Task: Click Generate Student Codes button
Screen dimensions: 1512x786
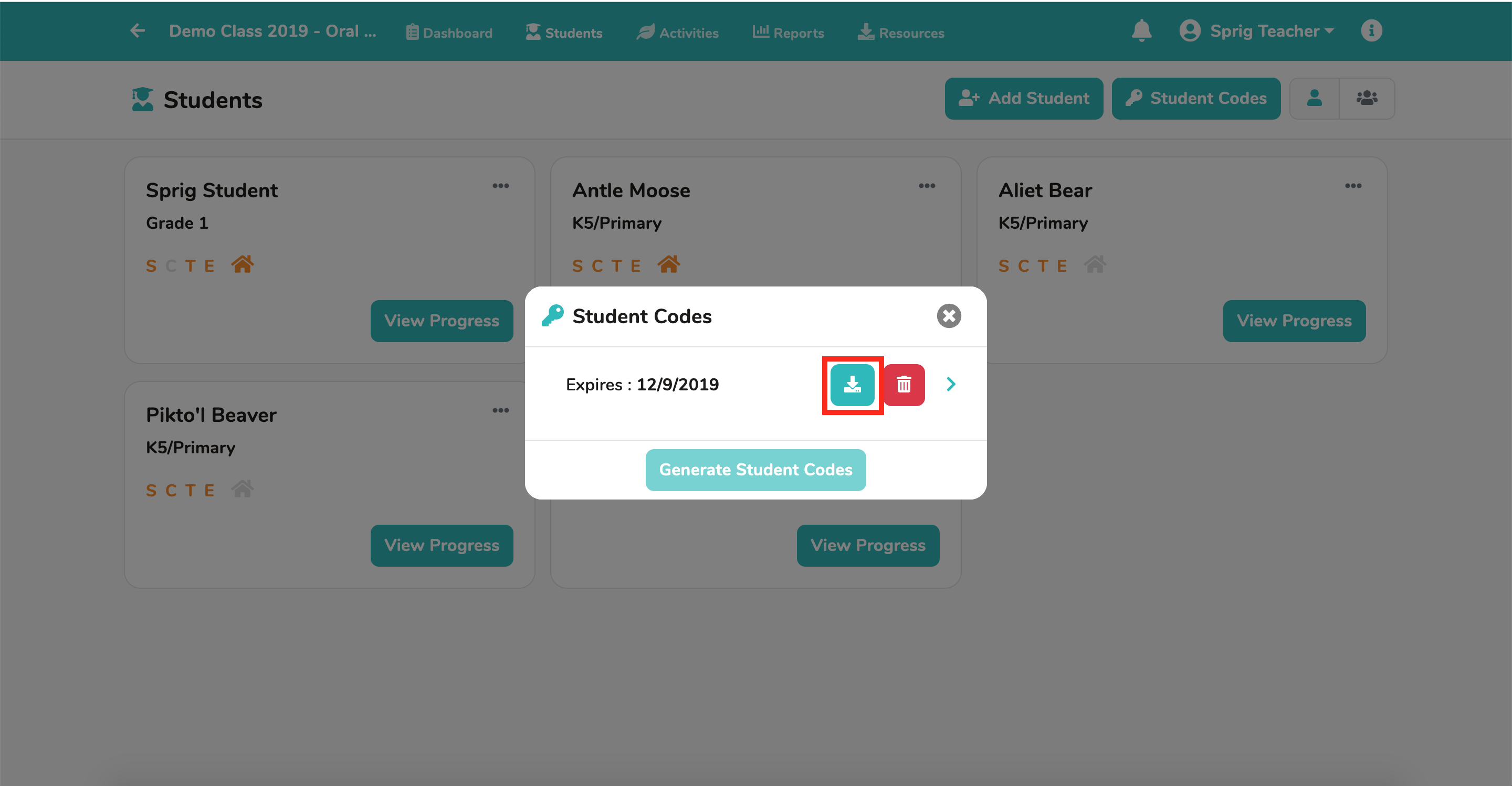Action: [755, 469]
